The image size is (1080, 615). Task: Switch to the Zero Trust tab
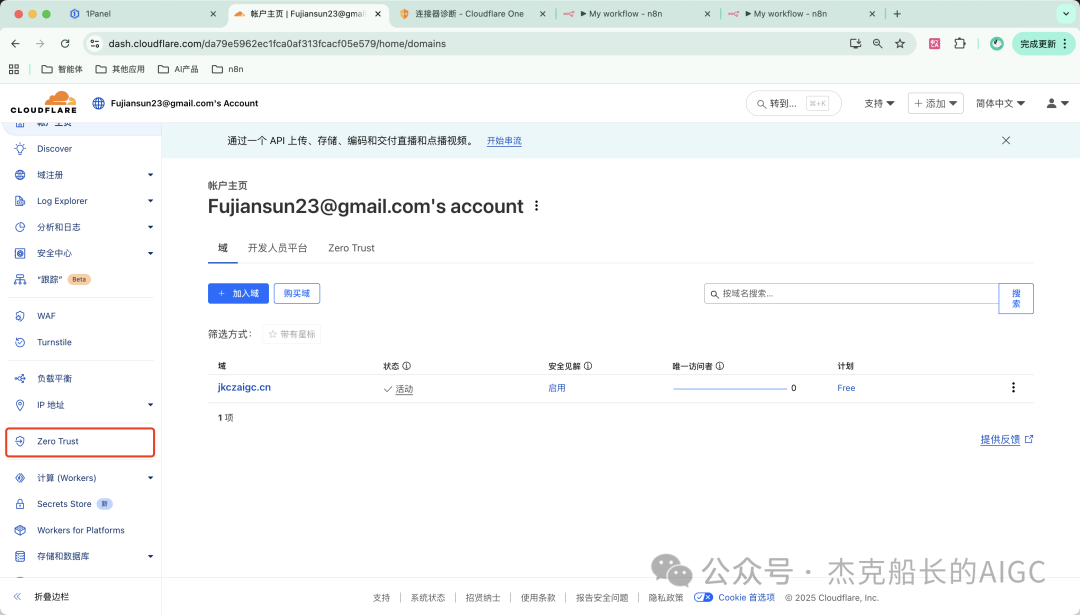pos(351,248)
